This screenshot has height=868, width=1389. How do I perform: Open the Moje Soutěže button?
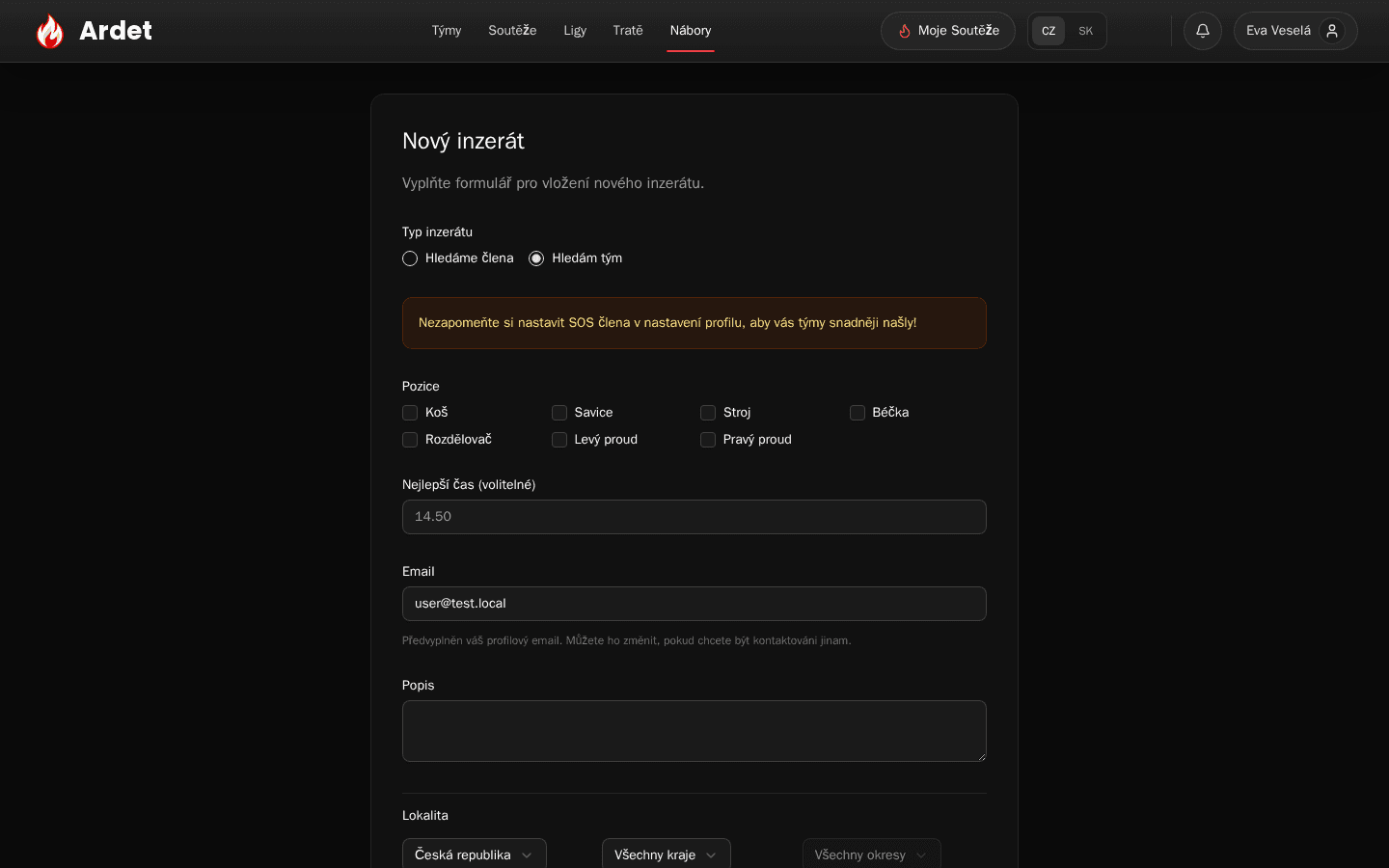click(x=948, y=31)
